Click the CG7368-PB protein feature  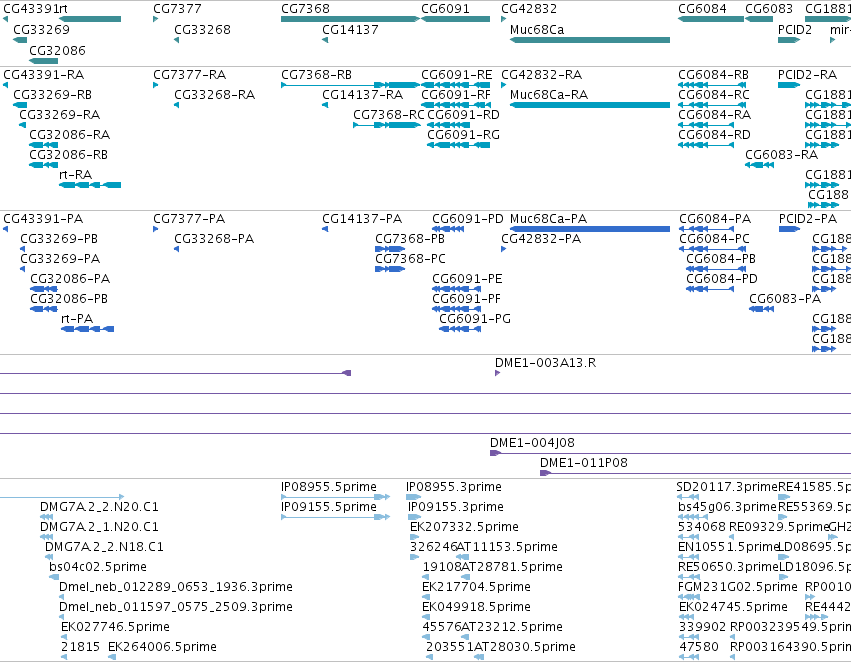[390, 249]
